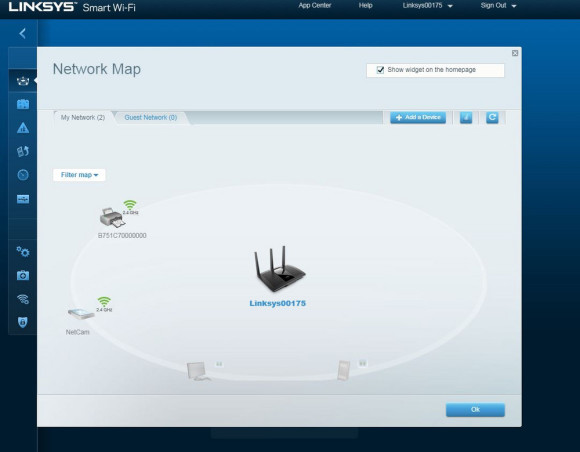Open the Network Map sidebar icon
Screen dimensions: 580x452
(x=23, y=81)
